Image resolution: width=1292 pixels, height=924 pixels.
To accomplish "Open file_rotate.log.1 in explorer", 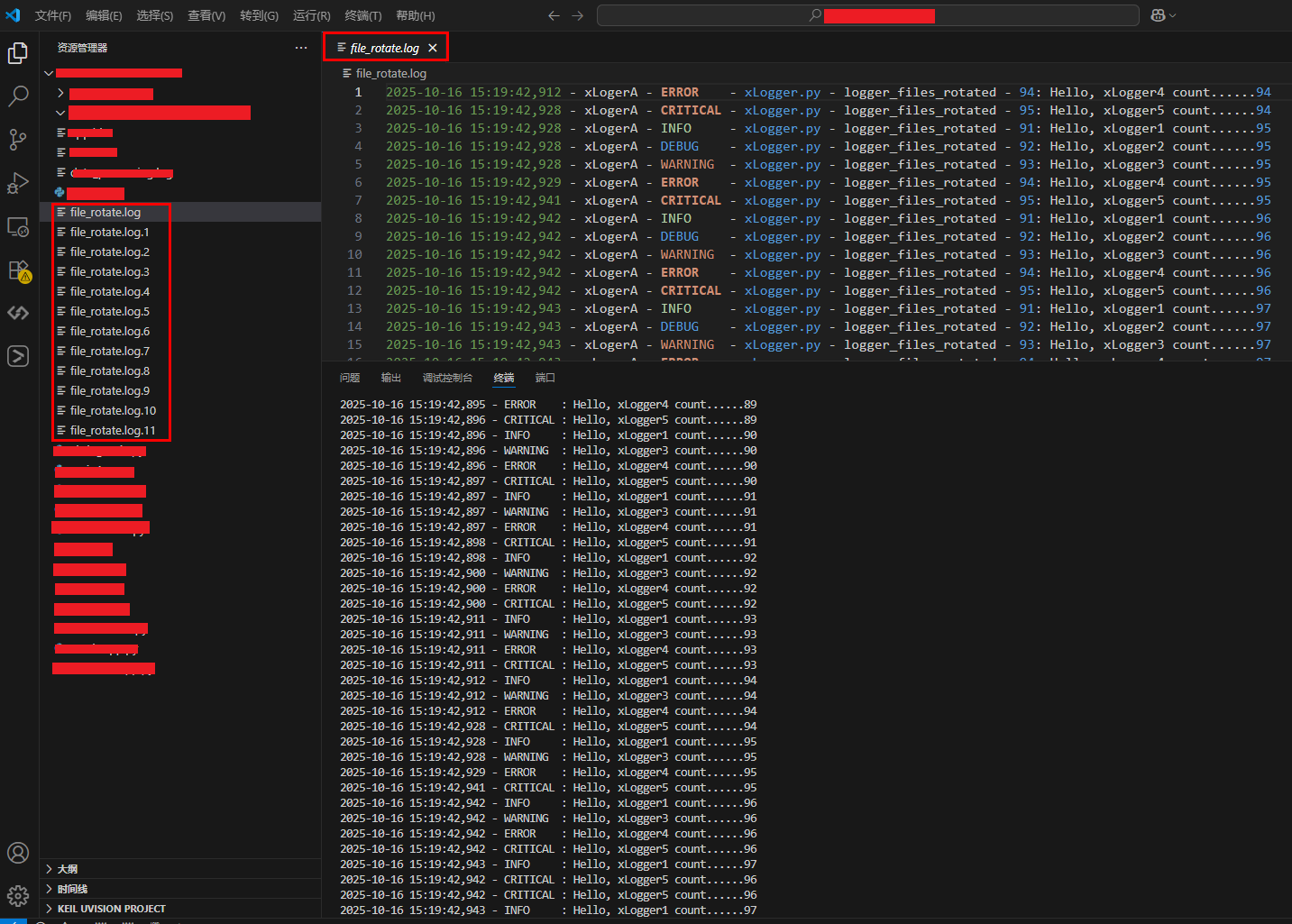I will click(x=180, y=232).
